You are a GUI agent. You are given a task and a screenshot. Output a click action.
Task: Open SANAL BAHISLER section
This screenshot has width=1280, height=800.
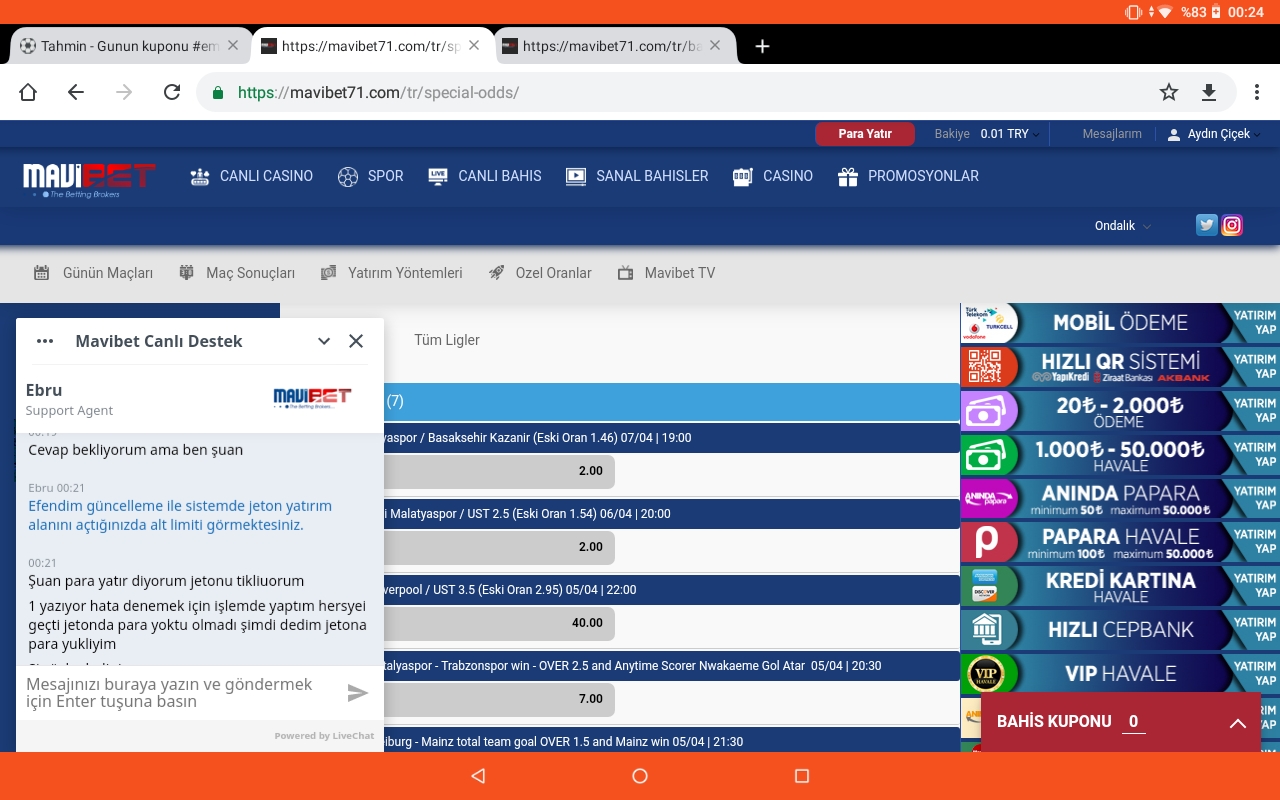[x=636, y=176]
